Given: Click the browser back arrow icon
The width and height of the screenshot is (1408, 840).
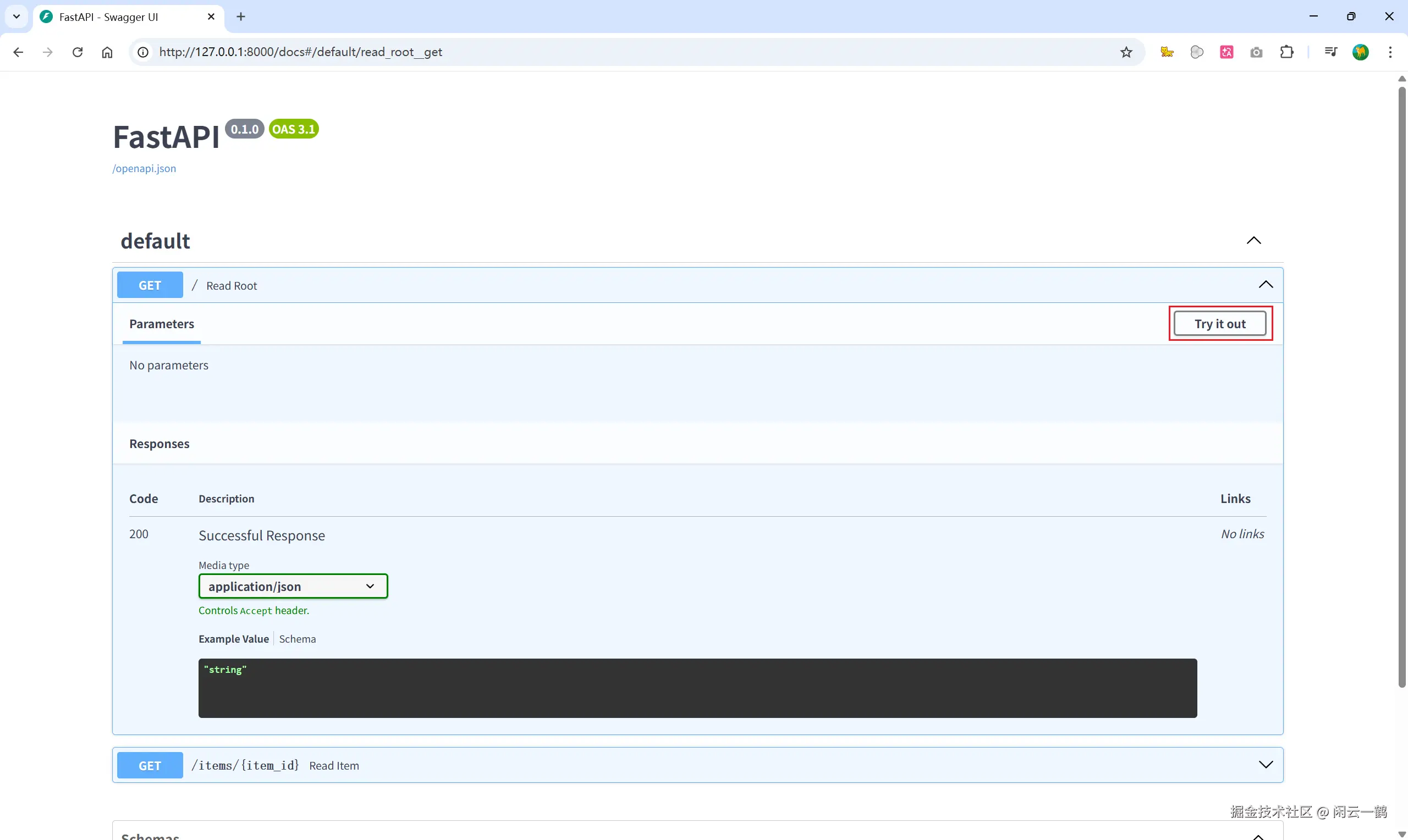Looking at the screenshot, I should click(x=18, y=52).
